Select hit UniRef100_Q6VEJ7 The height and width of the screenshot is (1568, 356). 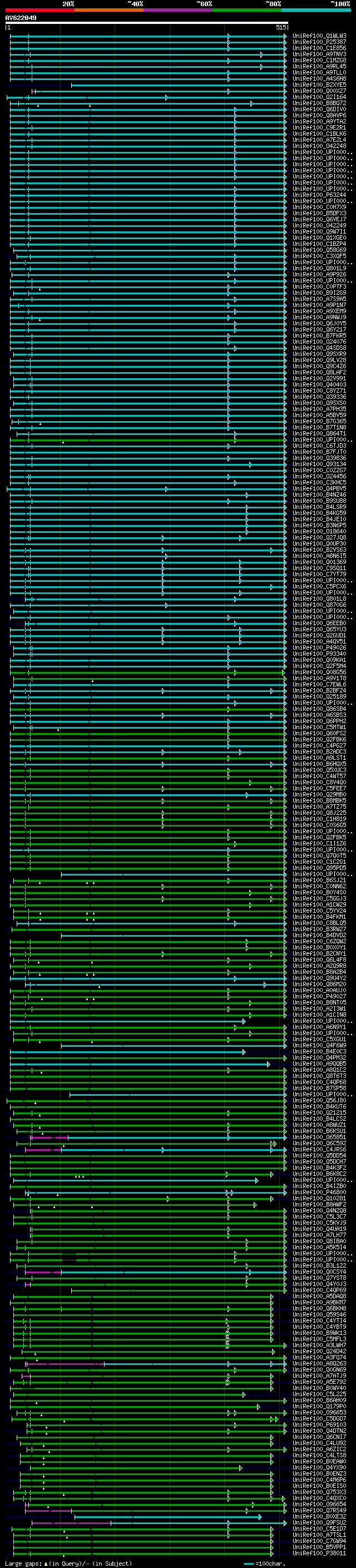point(319,219)
